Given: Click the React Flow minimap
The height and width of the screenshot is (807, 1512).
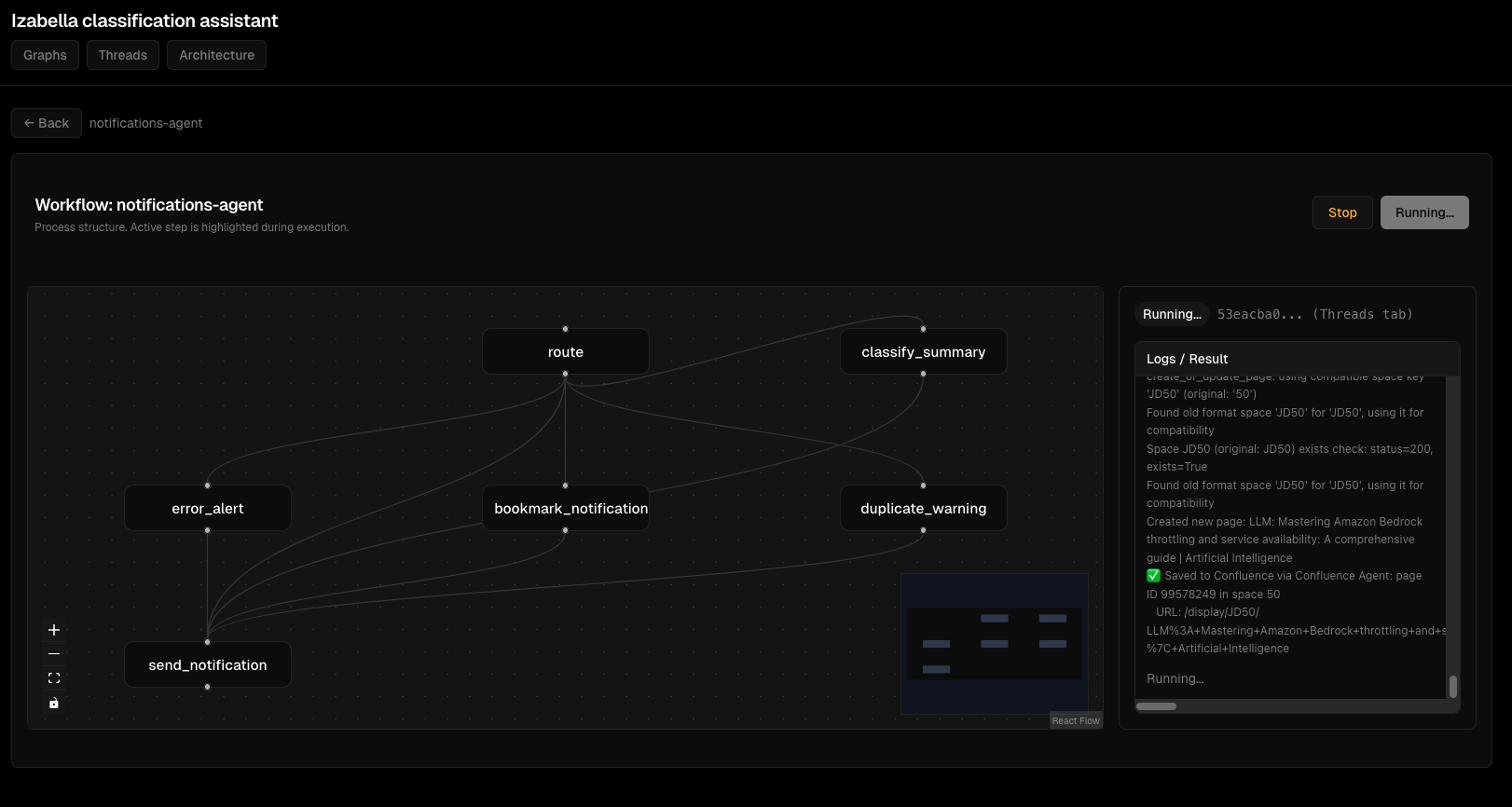Looking at the screenshot, I should [995, 644].
